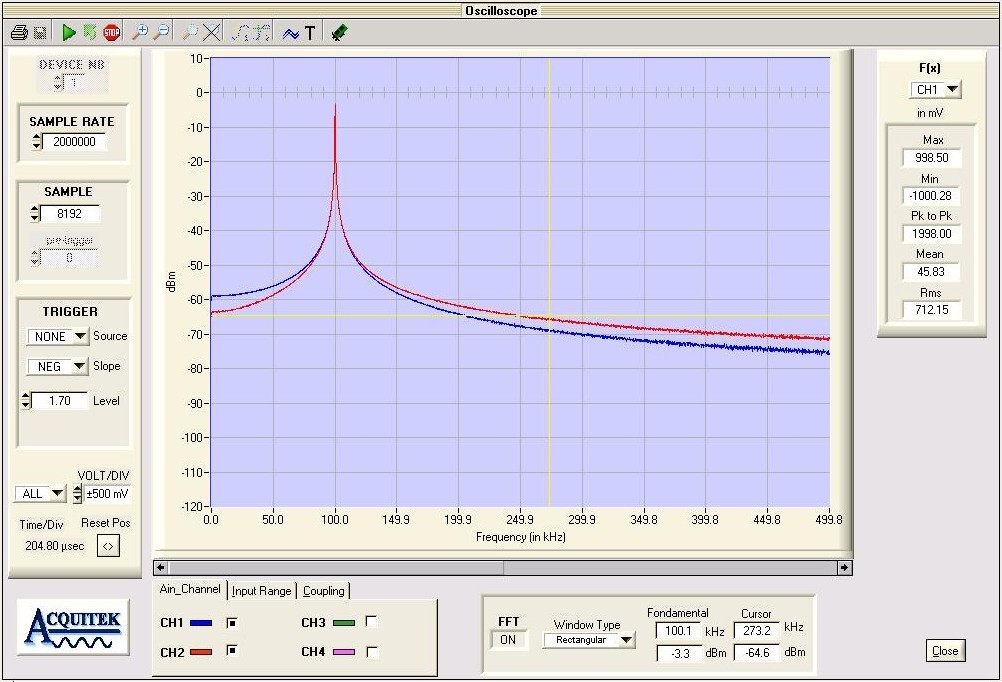Viewport: 1002px width, 682px height.
Task: Click the Max value field 998.50
Action: pos(932,158)
